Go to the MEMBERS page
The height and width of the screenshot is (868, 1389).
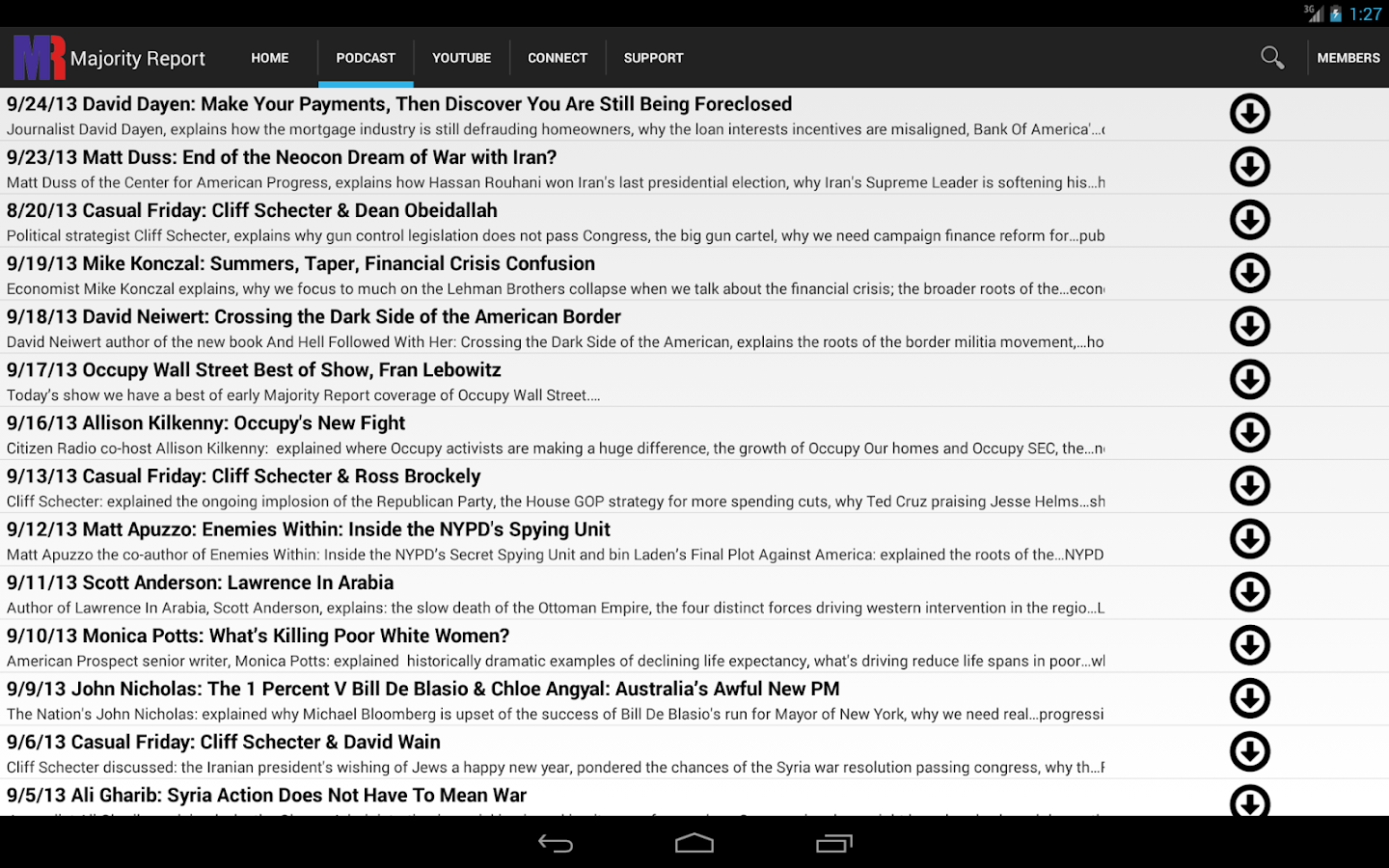coord(1348,57)
